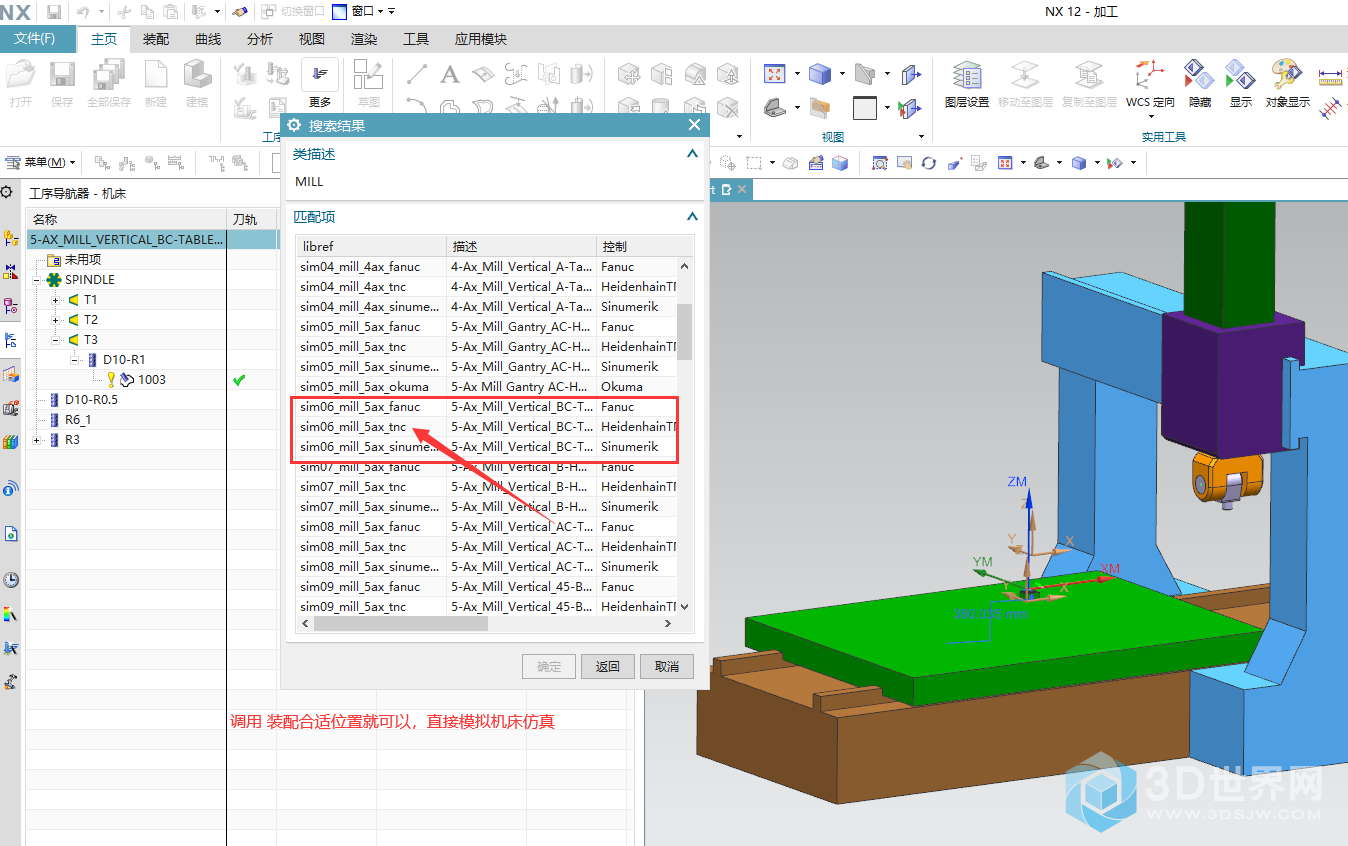Open the navigator settings gear icon

point(7,192)
